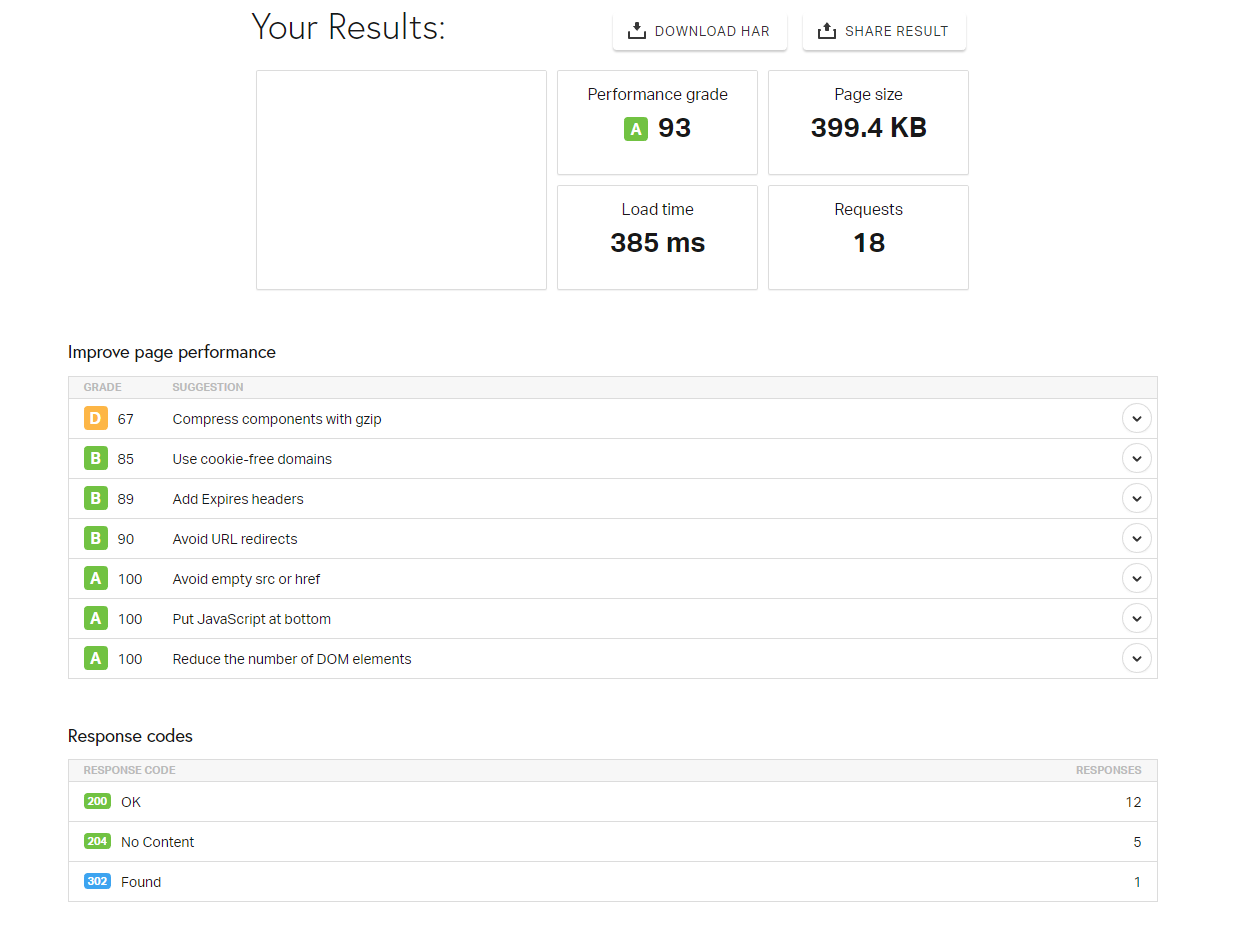Expand Avoid empty src or href row
Screen dimensions: 1235x926
coord(1136,579)
